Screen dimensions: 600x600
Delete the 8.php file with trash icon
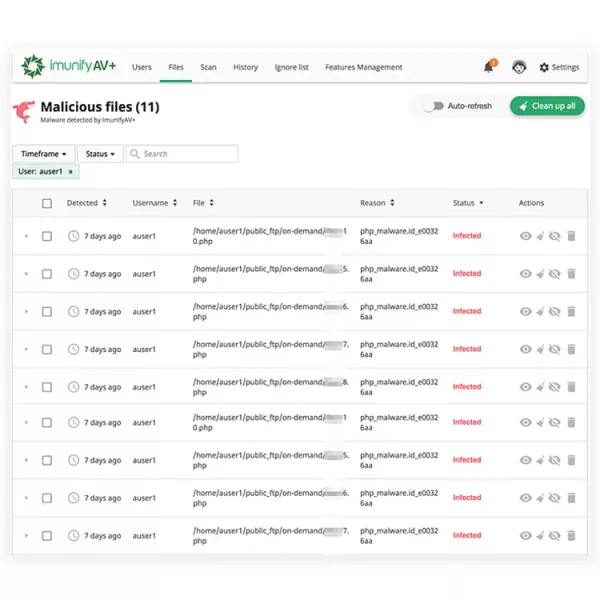571,387
